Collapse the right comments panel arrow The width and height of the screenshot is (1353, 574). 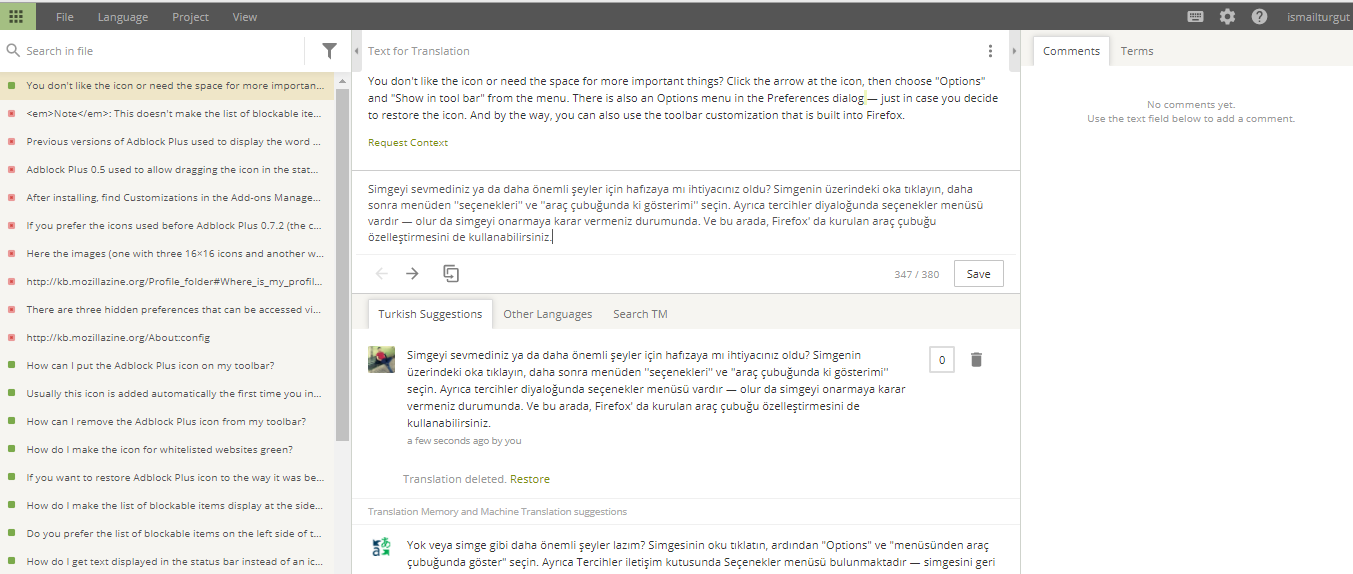pyautogui.click(x=1014, y=51)
